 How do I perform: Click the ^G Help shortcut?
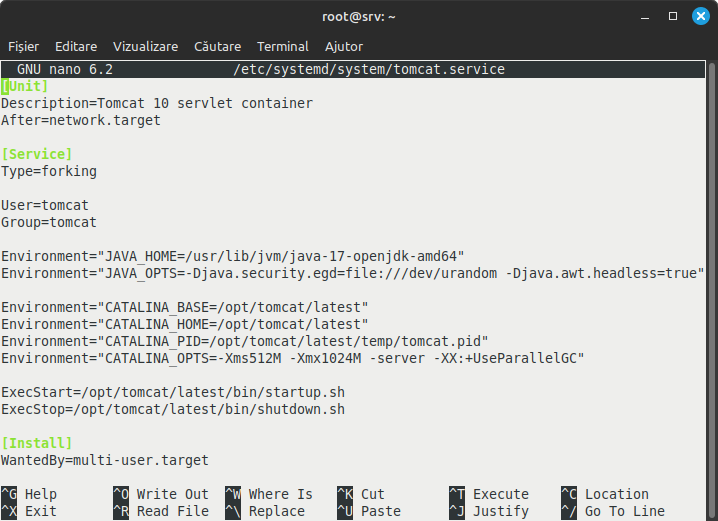click(30, 494)
